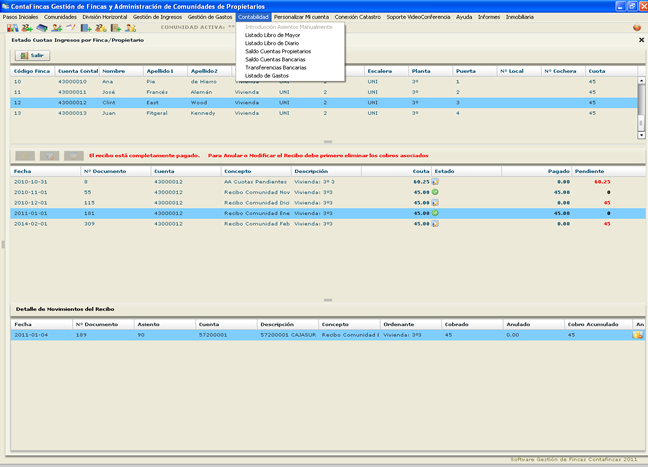Close the open Contabilidad menu
Viewport: 648px width, 467px height.
253,17
